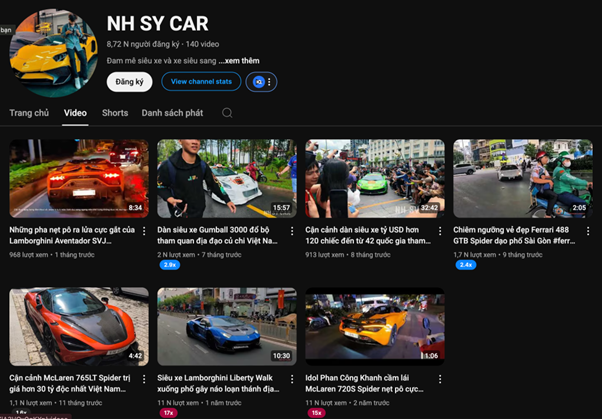Screen dimensions: 602x419
Task: Click '8,72 N người đăng ký' subscriber count
Action: 143,44
